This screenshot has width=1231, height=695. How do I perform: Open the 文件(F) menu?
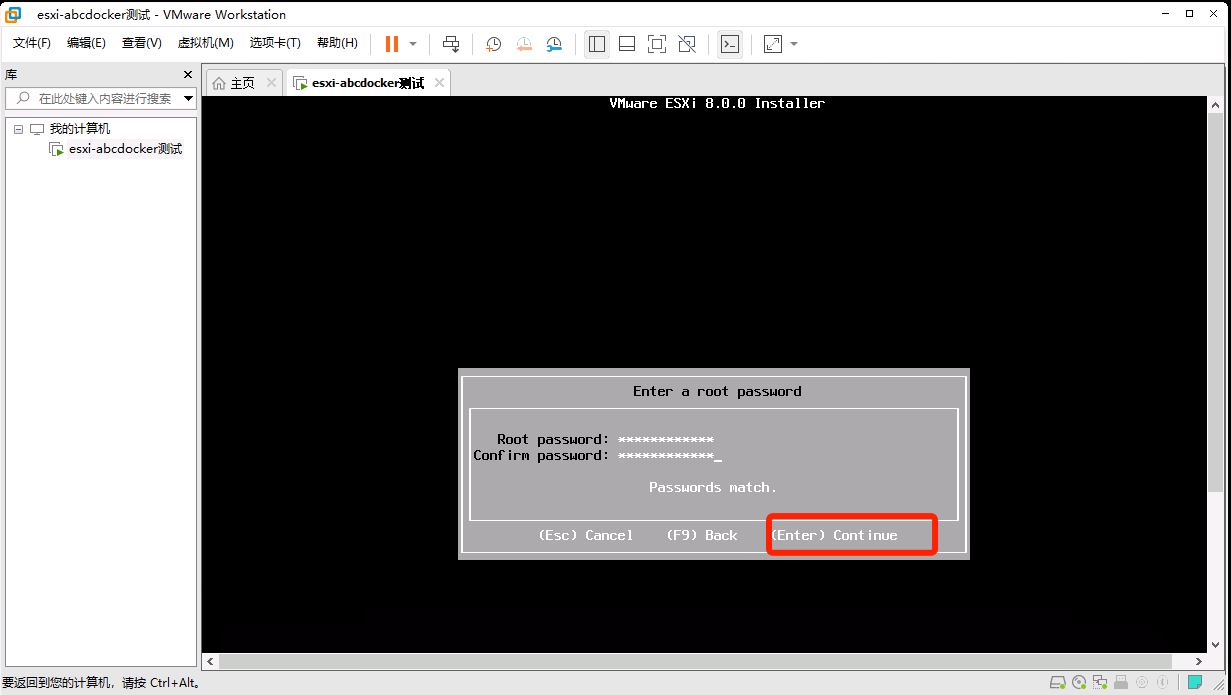click(x=32, y=43)
